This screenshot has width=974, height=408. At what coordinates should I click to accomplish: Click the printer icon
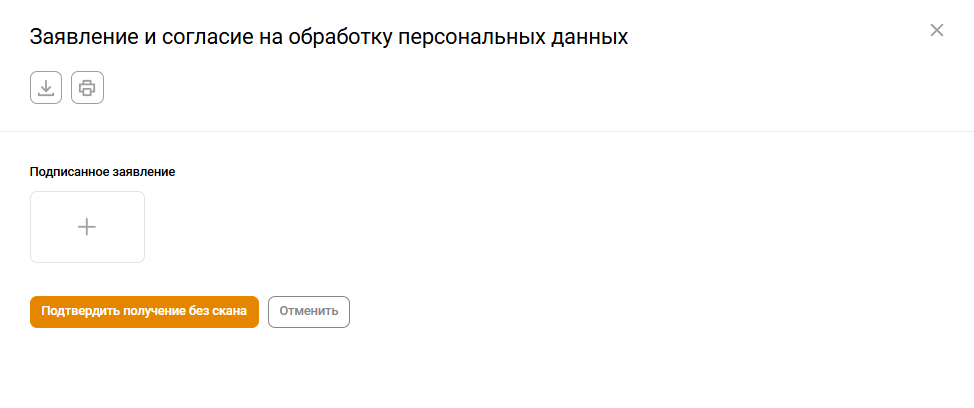click(87, 88)
